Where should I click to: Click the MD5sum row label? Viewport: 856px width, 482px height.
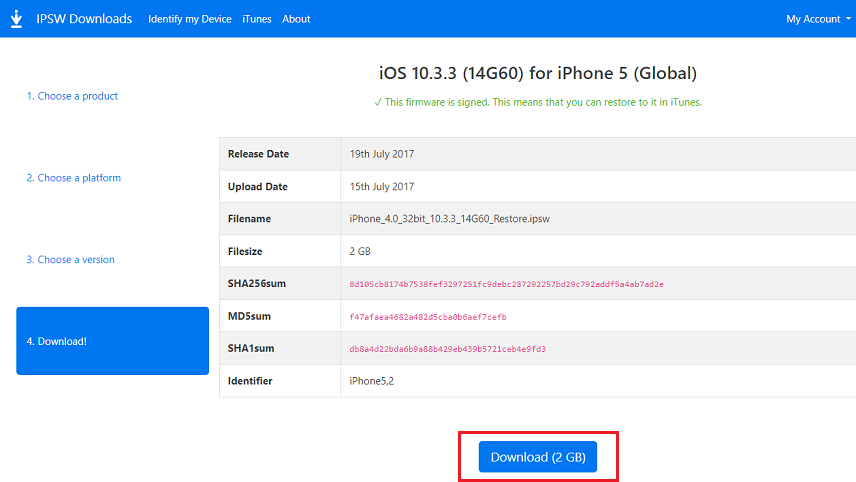pyautogui.click(x=249, y=316)
